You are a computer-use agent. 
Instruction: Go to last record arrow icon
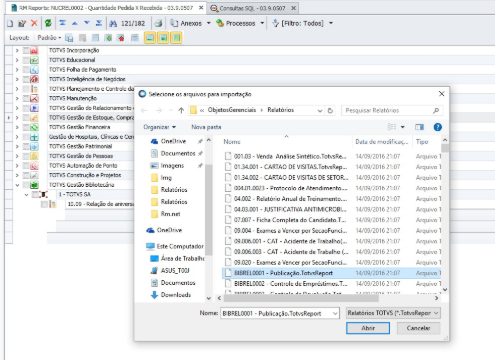point(99,23)
